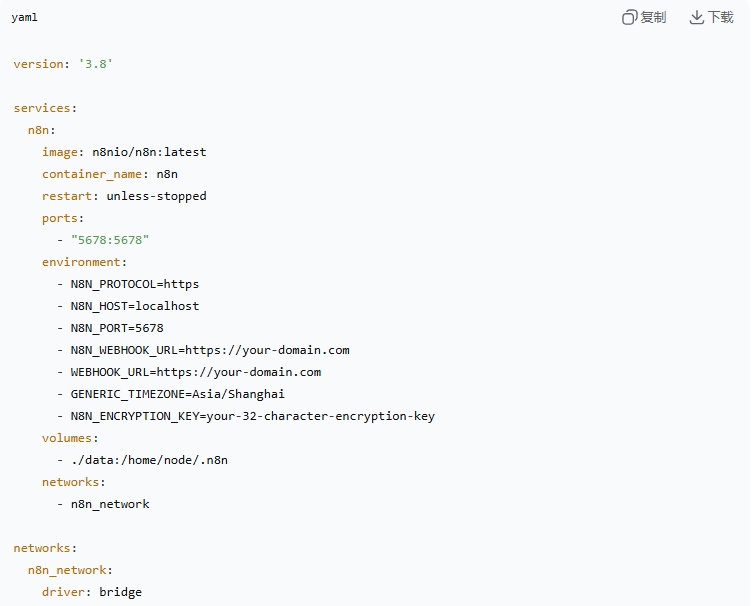Click the "5678:5678" port mapping
Image resolution: width=752 pixels, height=606 pixels.
click(x=110, y=240)
